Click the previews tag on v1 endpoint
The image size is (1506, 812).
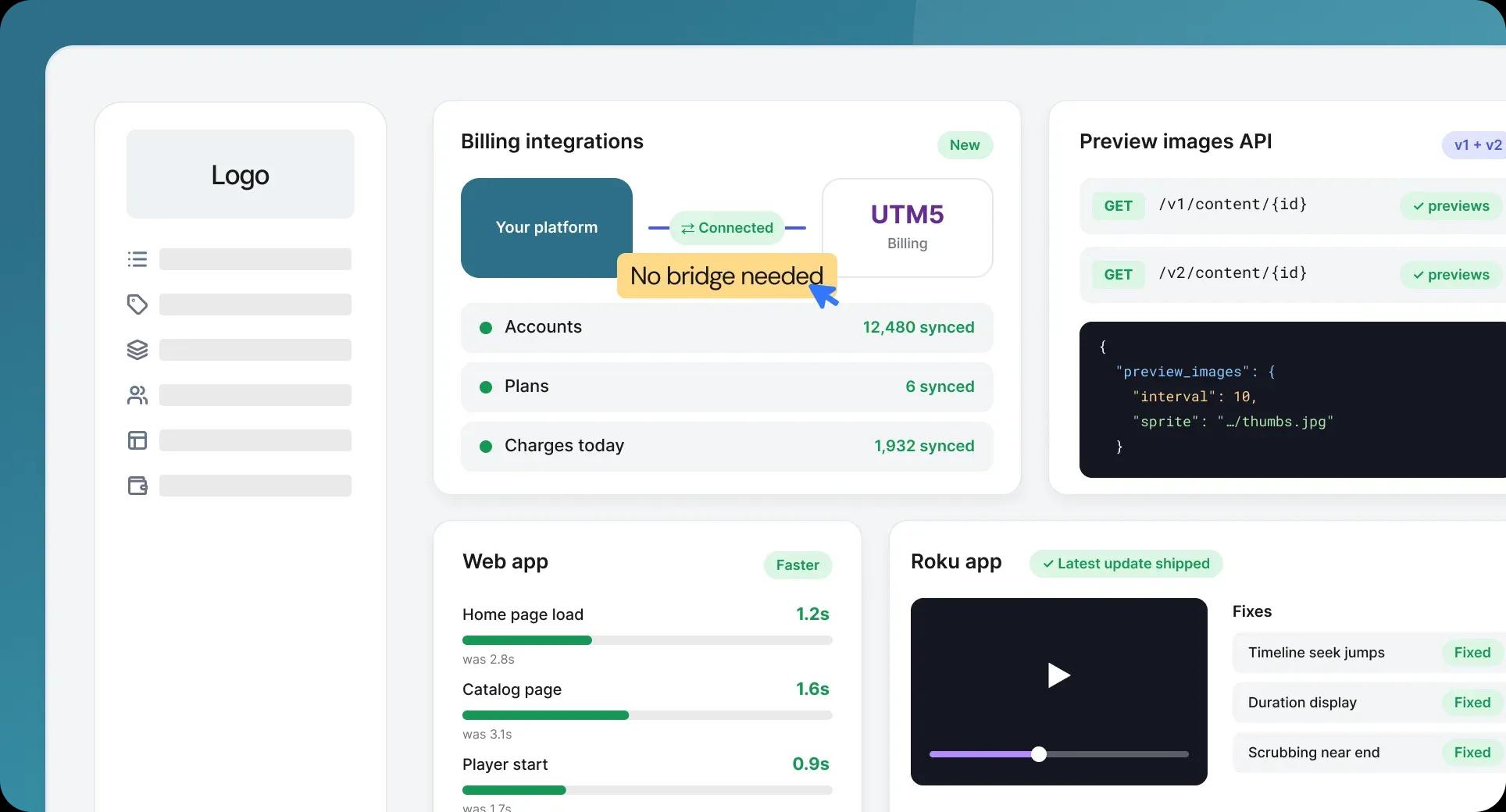1451,206
